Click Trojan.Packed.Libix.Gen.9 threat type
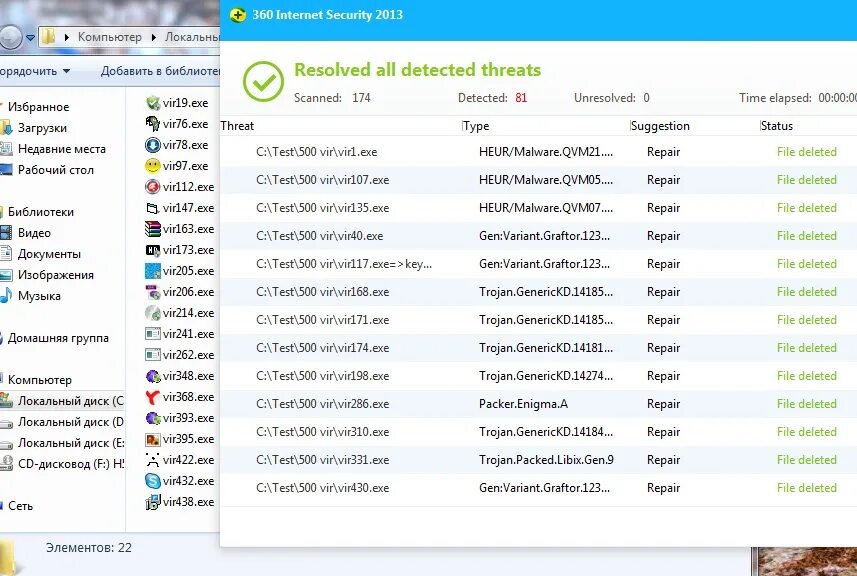Image resolution: width=857 pixels, height=576 pixels. pos(546,460)
